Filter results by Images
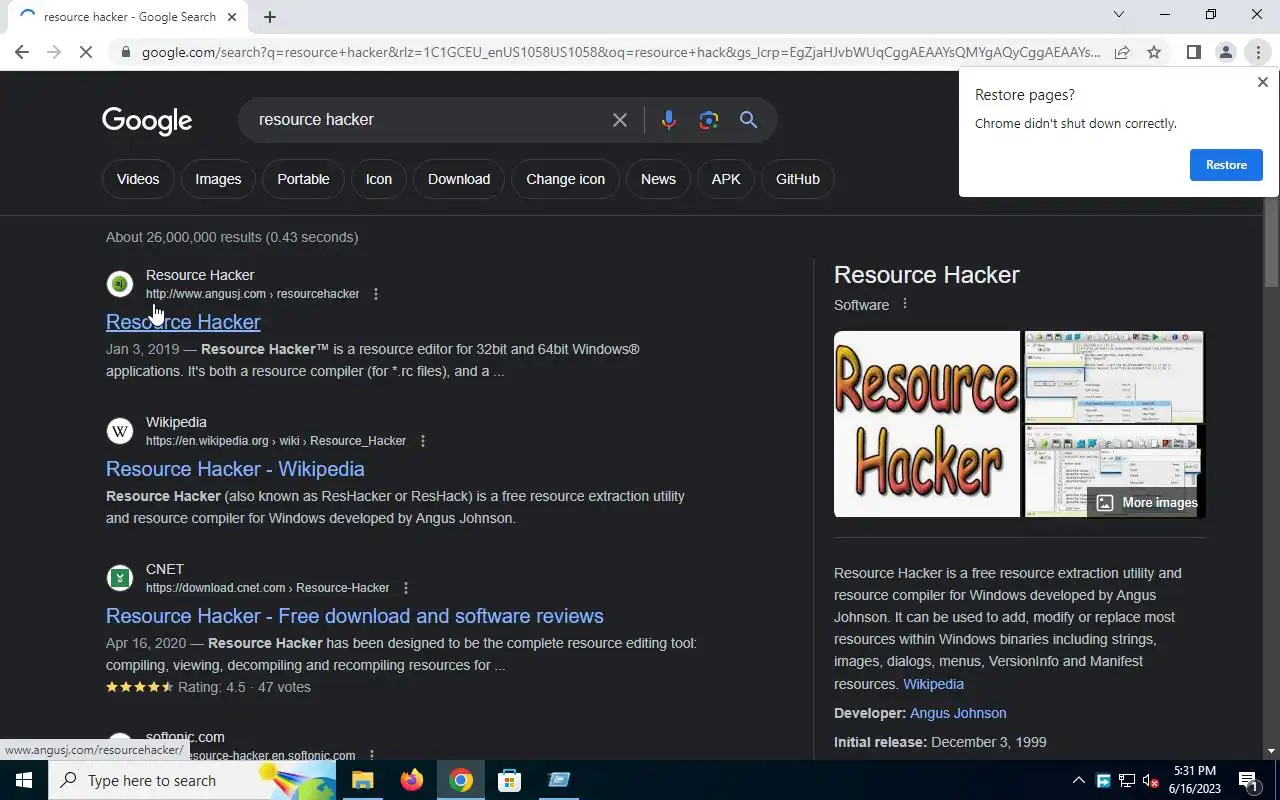1280x800 pixels. point(218,179)
